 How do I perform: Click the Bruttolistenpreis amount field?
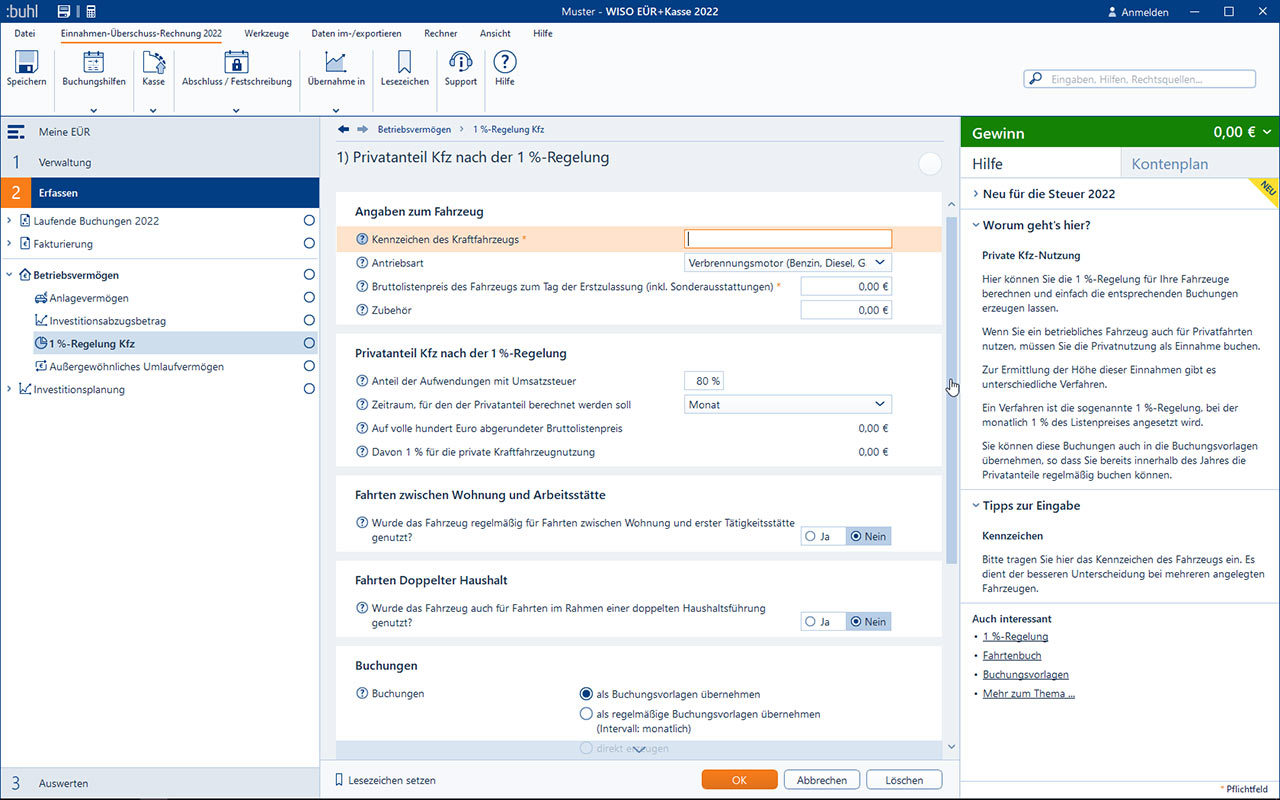click(846, 287)
